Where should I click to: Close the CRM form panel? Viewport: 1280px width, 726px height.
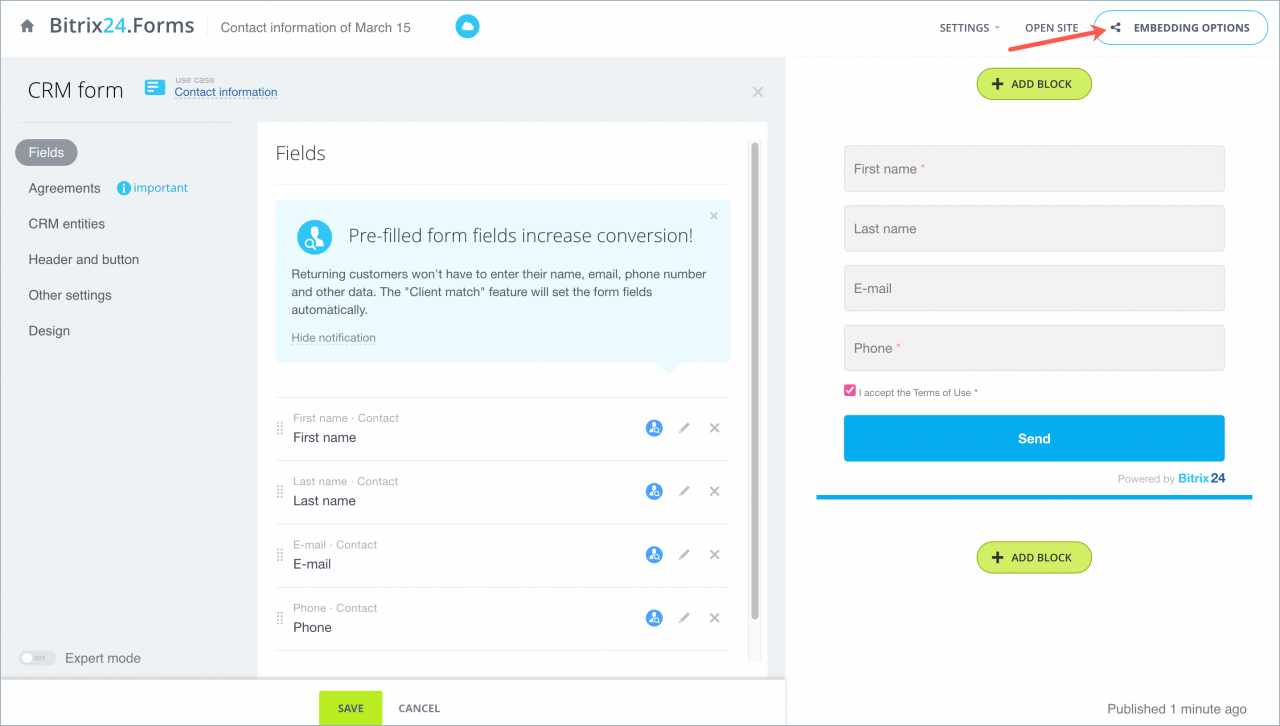pyautogui.click(x=758, y=92)
